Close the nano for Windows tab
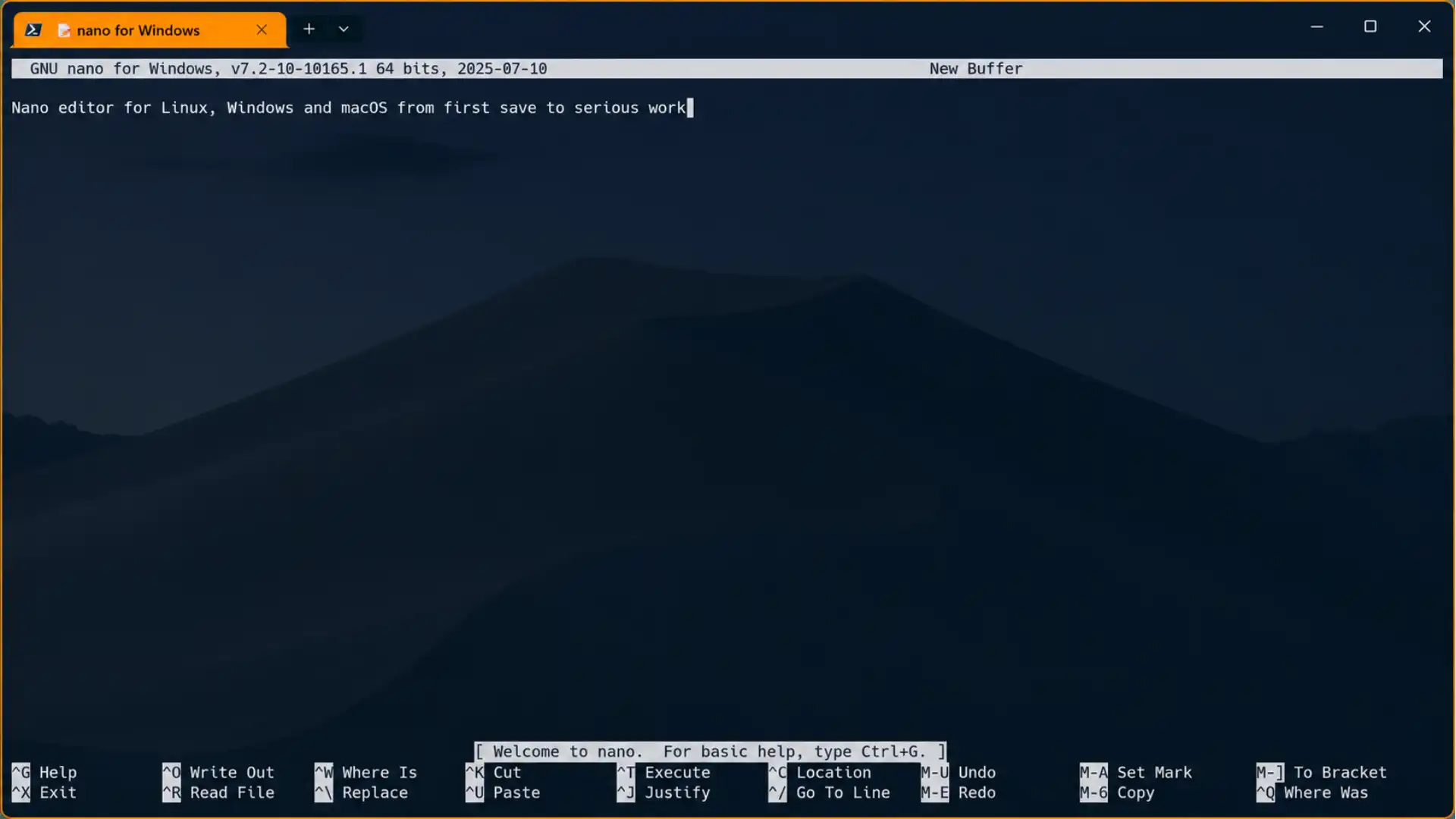 coord(262,30)
